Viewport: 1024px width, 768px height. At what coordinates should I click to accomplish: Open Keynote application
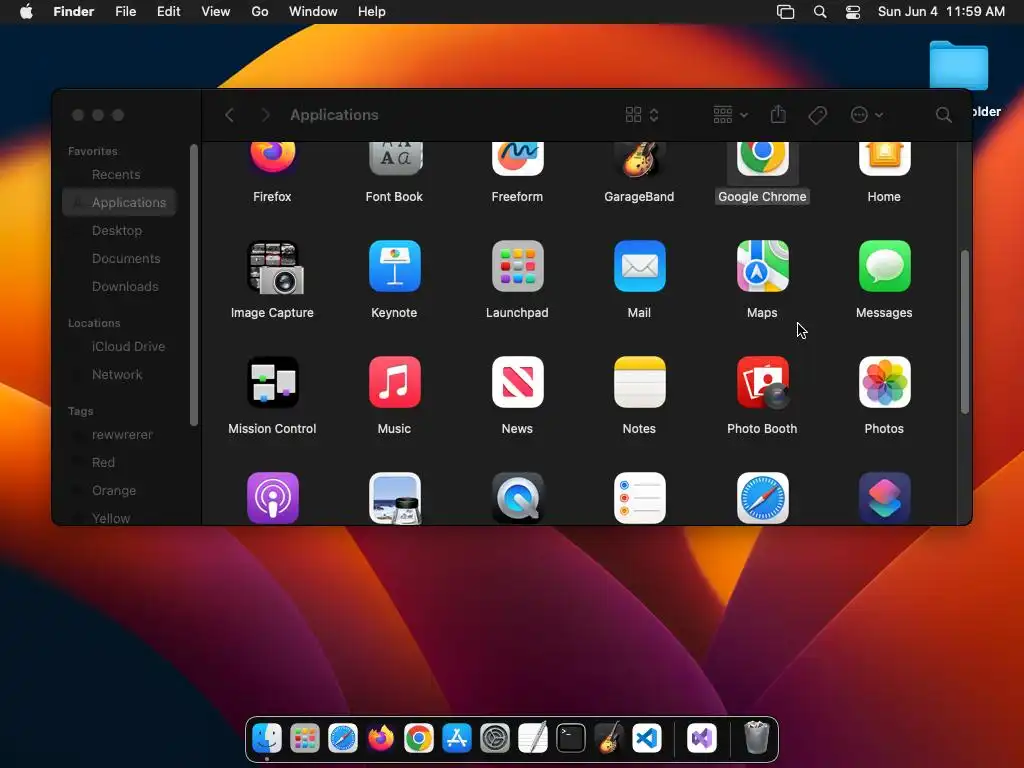(394, 266)
